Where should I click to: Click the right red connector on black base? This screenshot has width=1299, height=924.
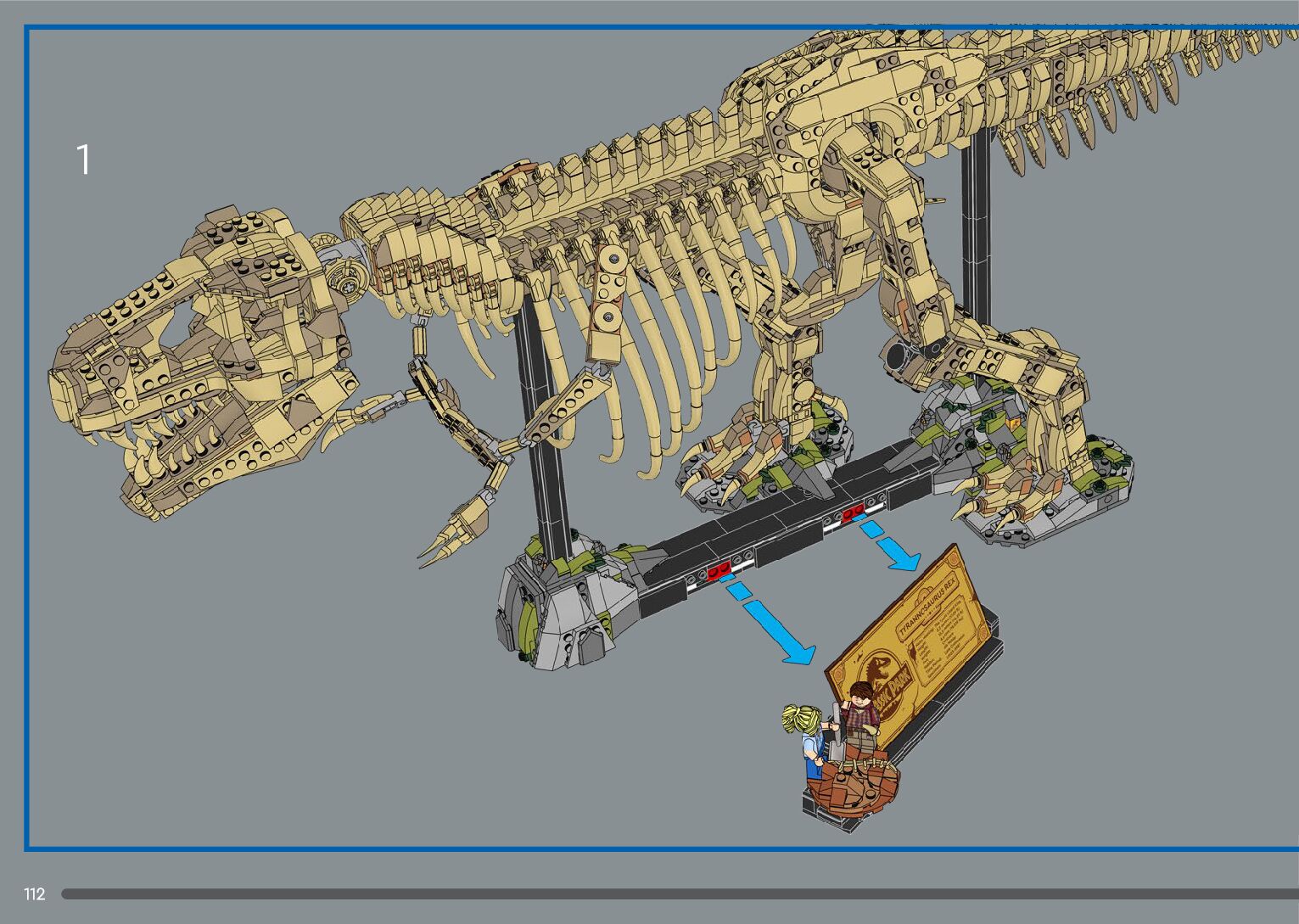click(853, 511)
